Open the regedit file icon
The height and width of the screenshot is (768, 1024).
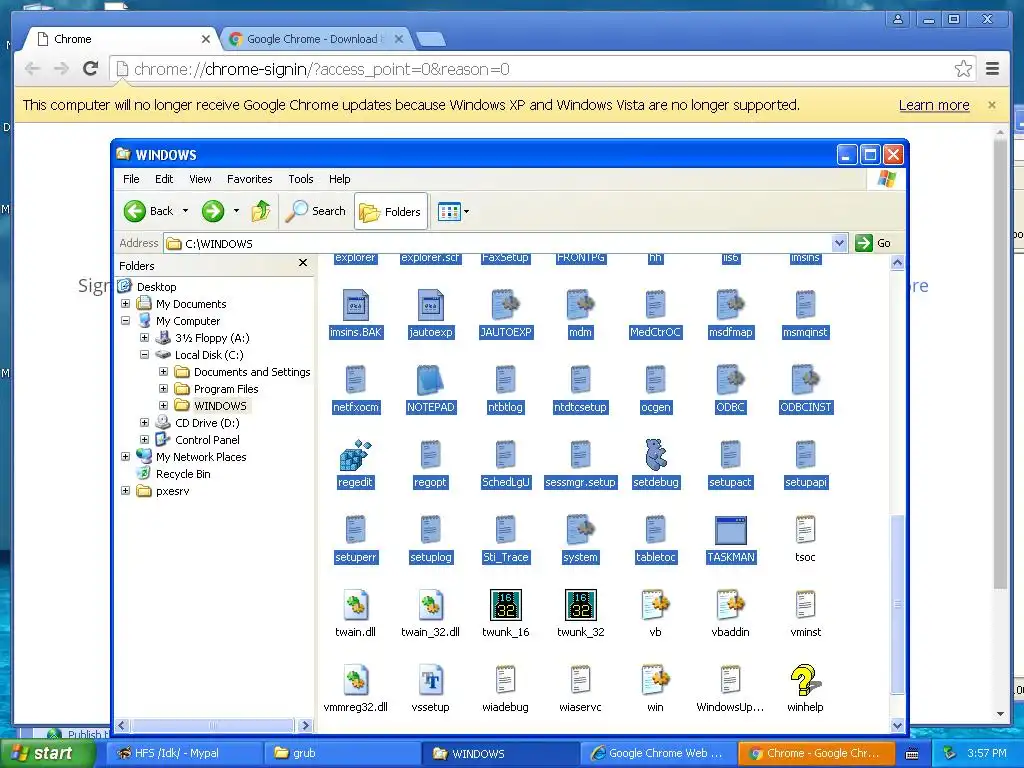(355, 455)
